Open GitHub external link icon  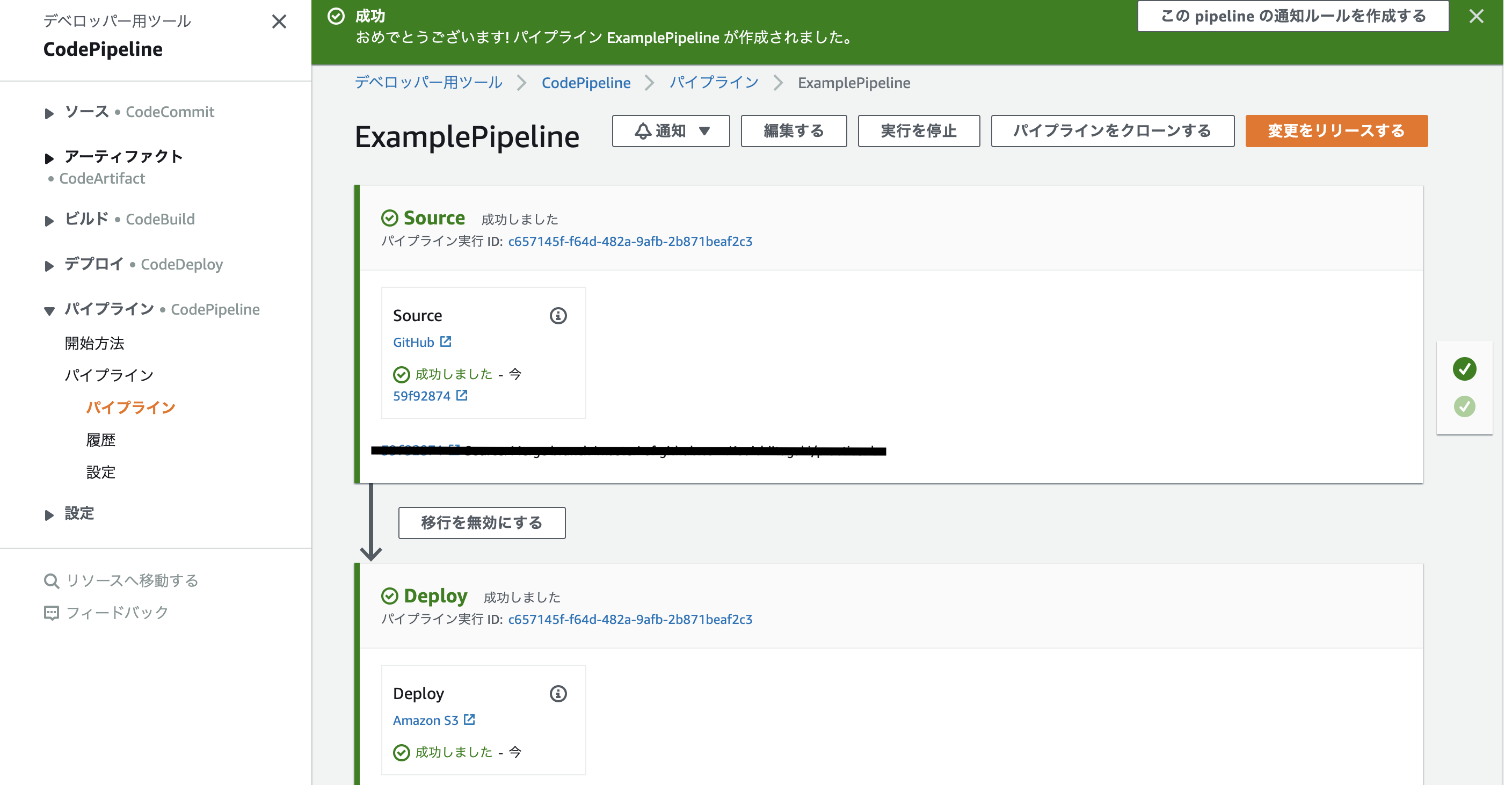446,341
